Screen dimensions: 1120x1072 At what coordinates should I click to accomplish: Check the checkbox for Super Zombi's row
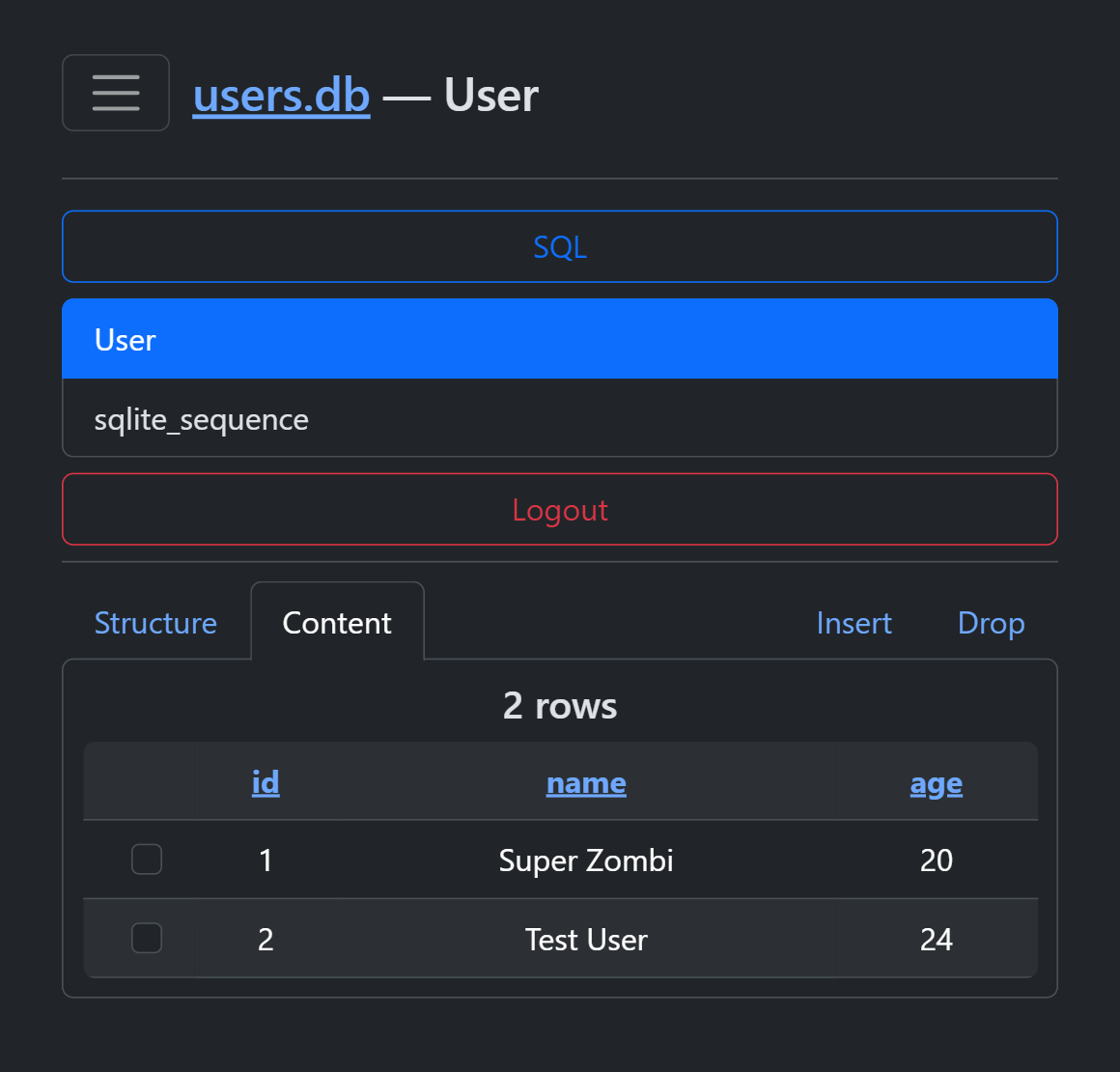pyautogui.click(x=147, y=859)
